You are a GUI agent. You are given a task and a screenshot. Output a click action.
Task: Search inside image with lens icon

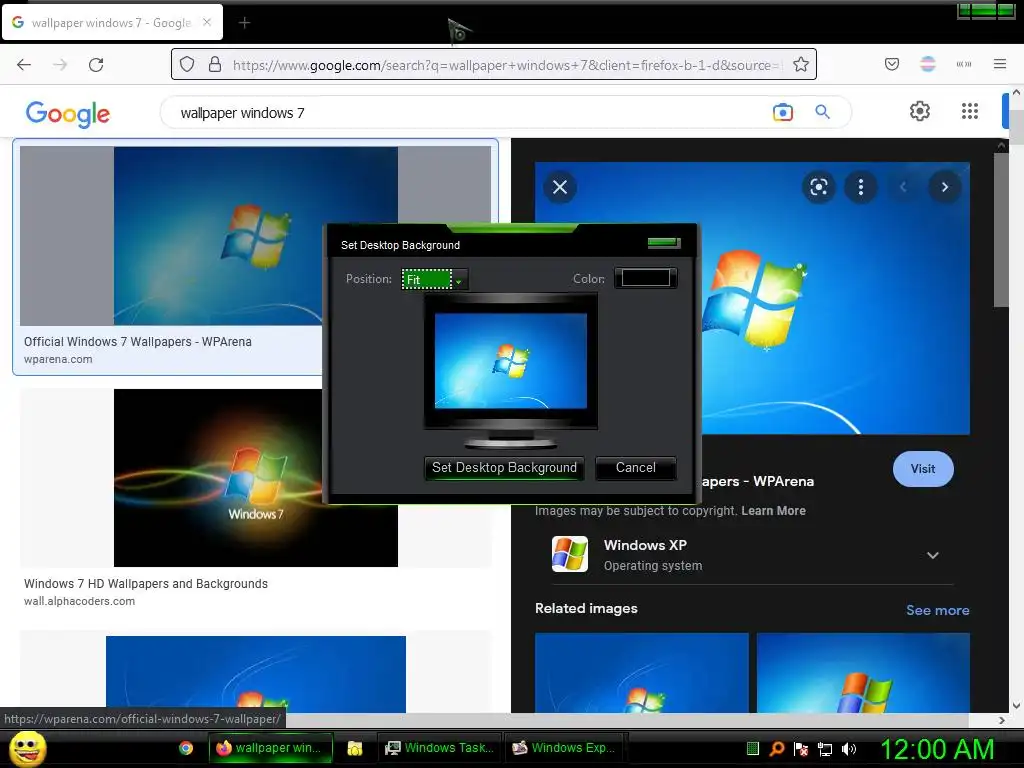pos(818,187)
